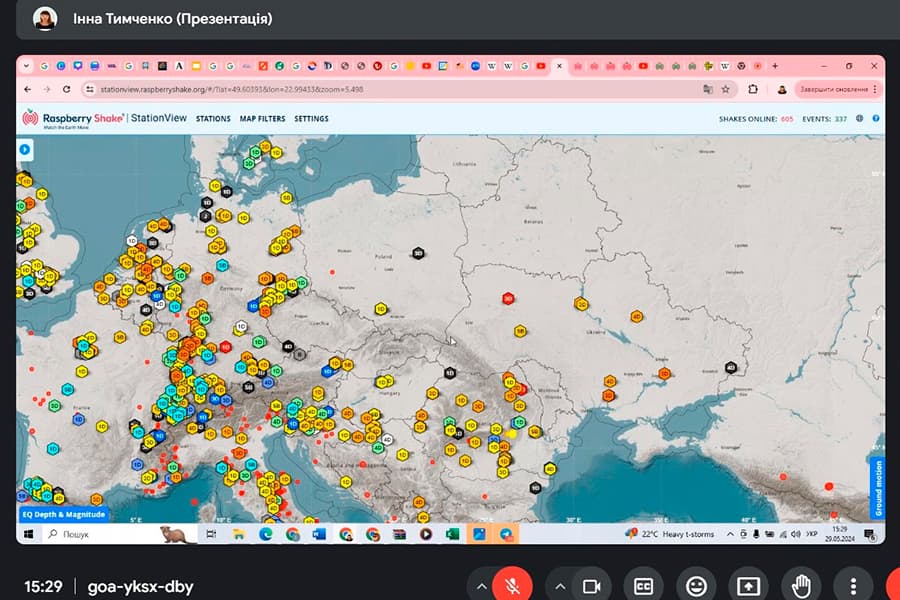Reload the page in the browser
The image size is (900, 600).
[66, 89]
